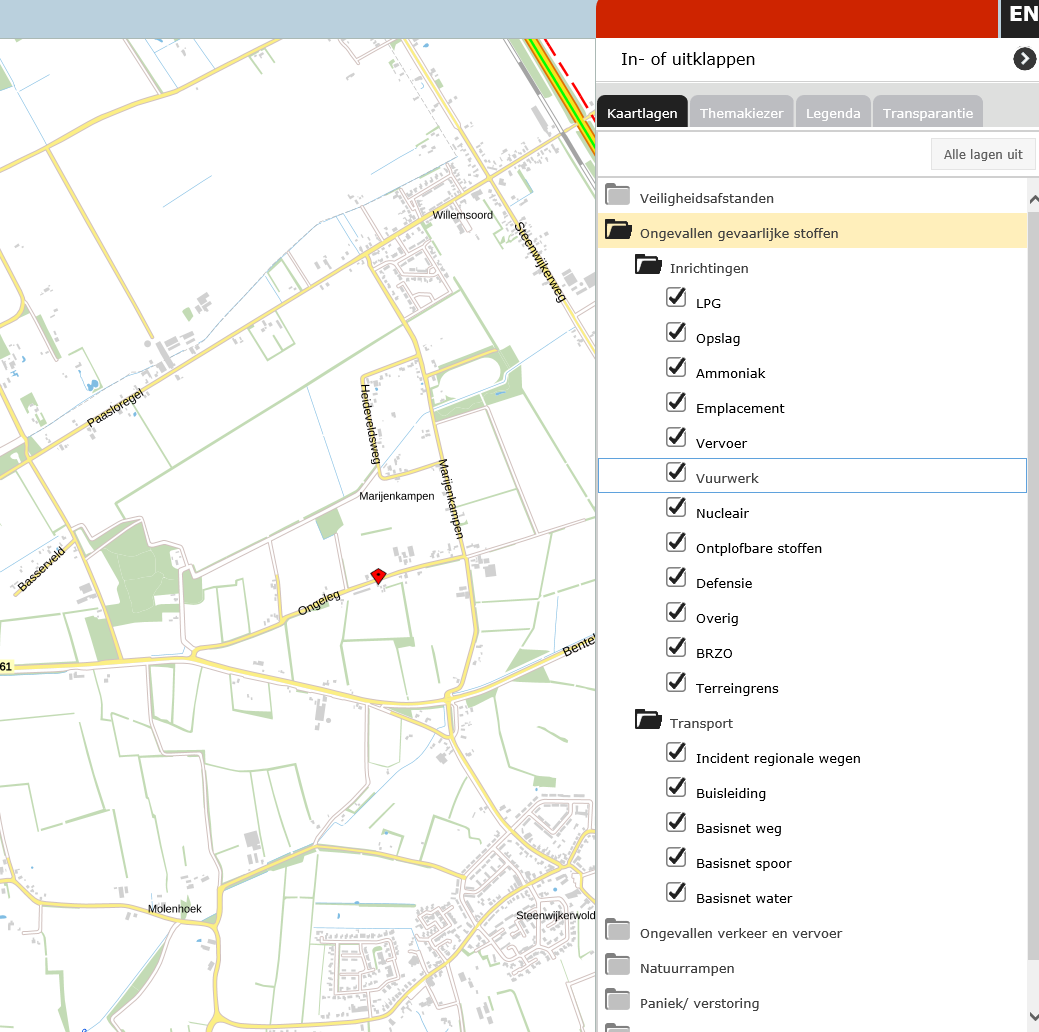
Task: Uncheck the Terreingrens layer checkbox
Action: [676, 683]
